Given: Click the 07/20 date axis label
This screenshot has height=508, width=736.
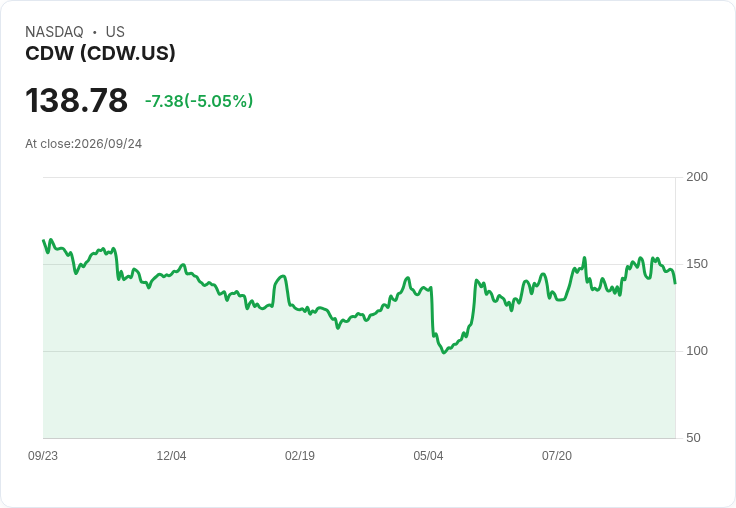Looking at the screenshot, I should click(x=557, y=456).
